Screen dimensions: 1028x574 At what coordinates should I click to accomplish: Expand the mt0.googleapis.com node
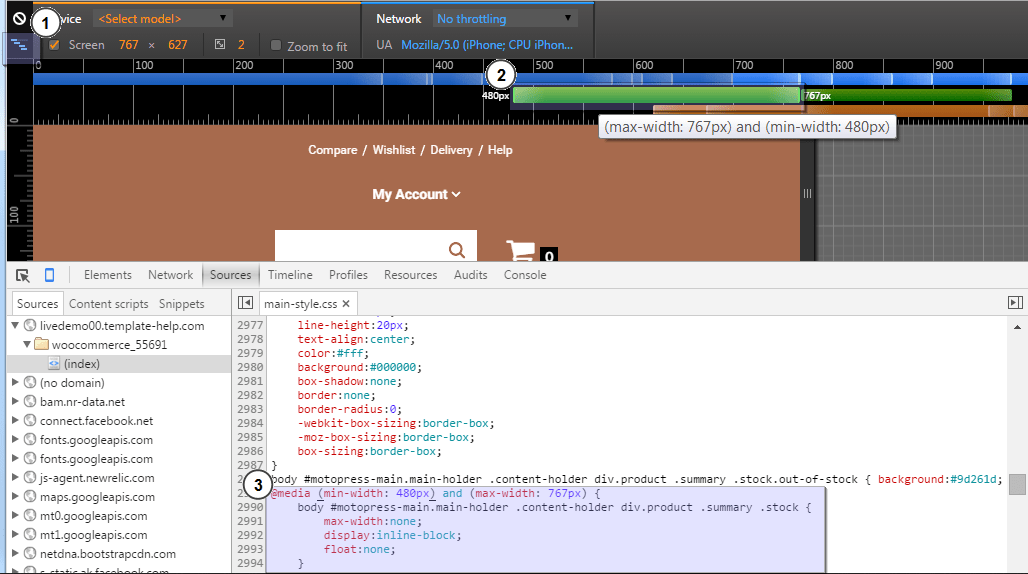click(15, 515)
